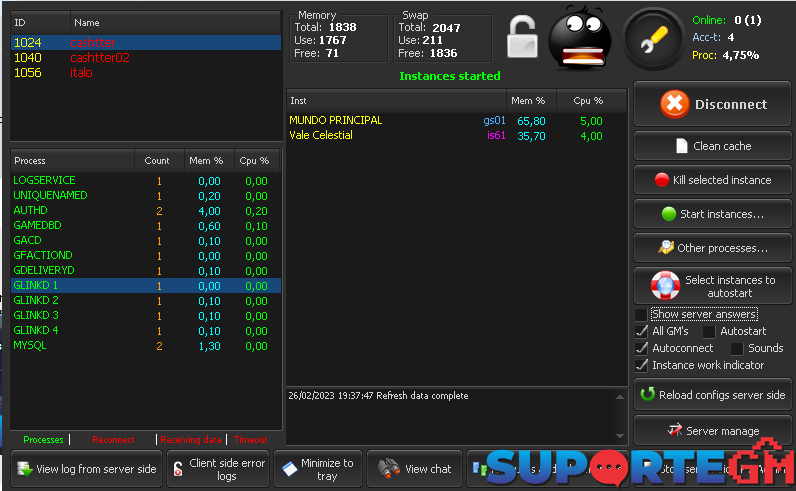
Task: Select the cashtter02 server entry
Action: 100,58
